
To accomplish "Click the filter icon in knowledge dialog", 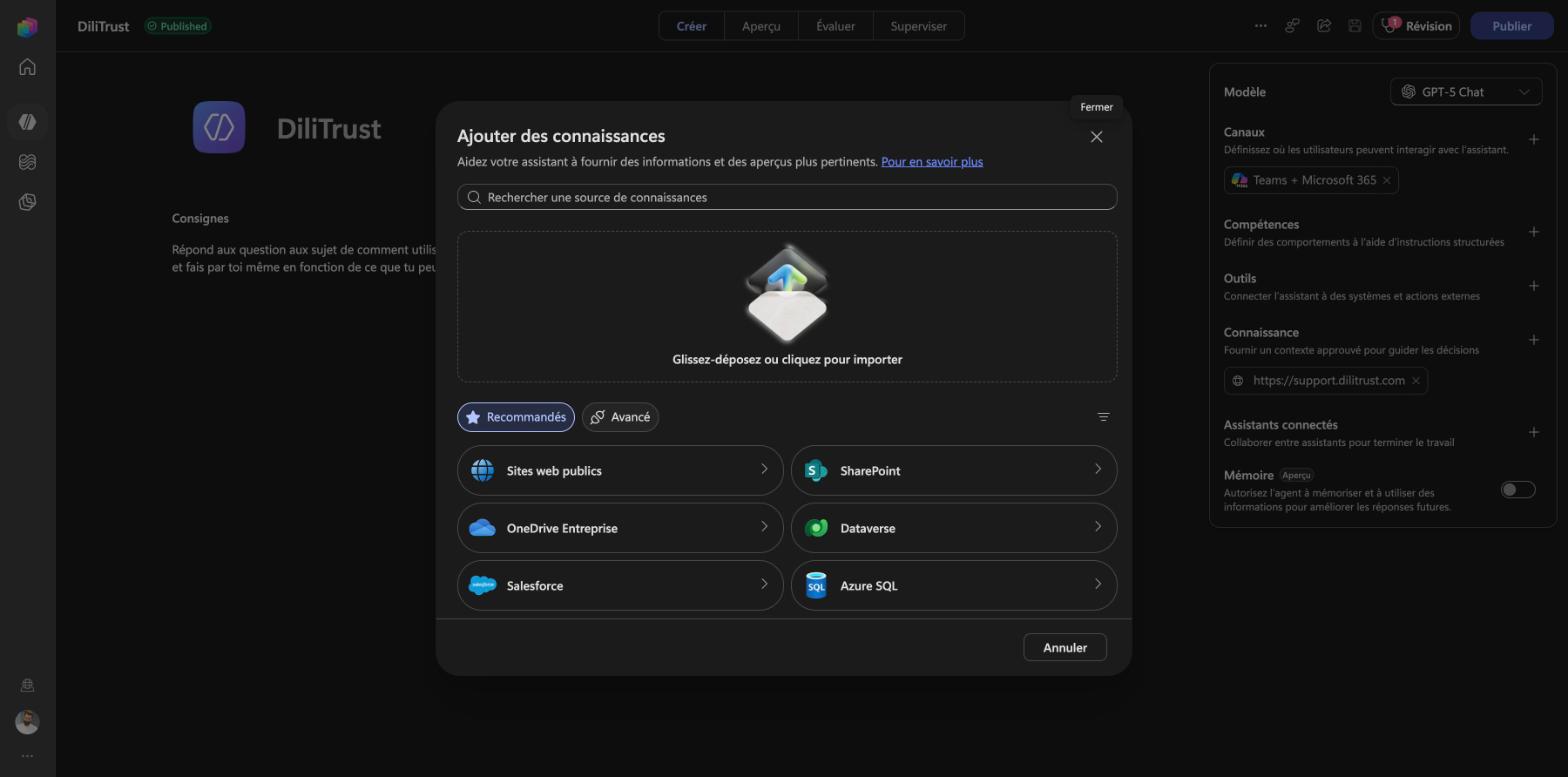I will pyautogui.click(x=1103, y=417).
